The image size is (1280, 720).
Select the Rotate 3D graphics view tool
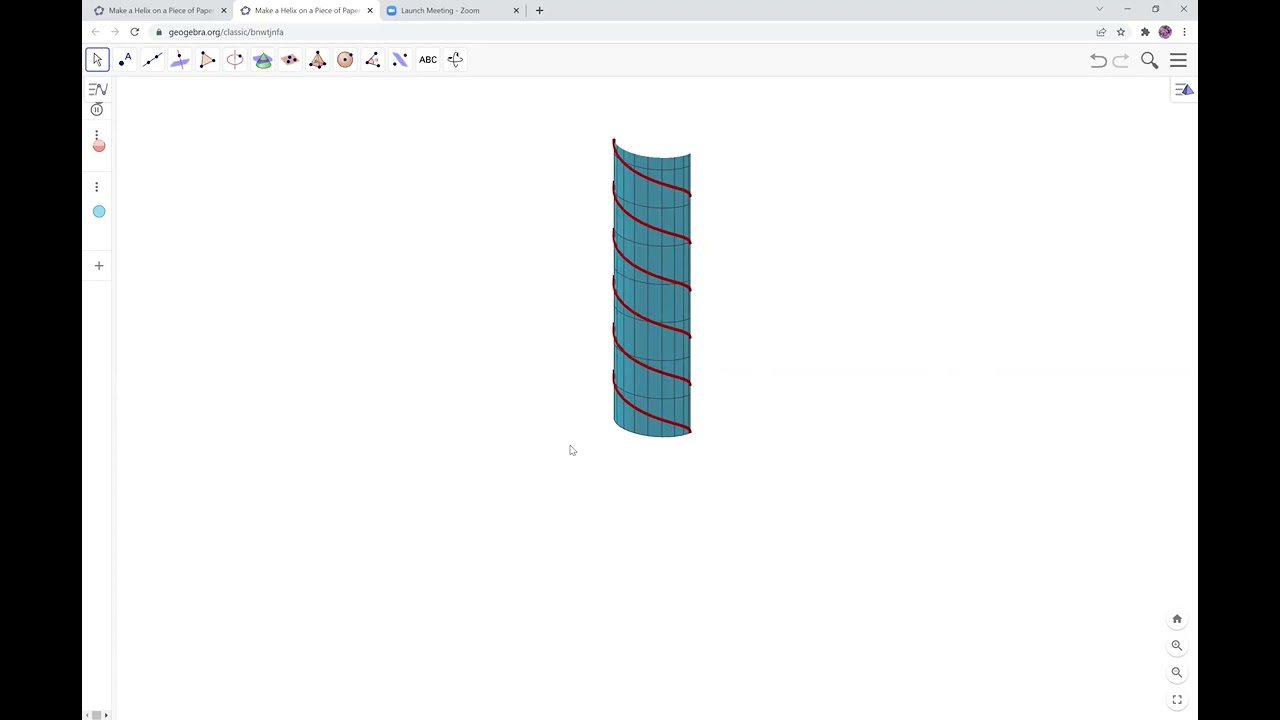(455, 60)
